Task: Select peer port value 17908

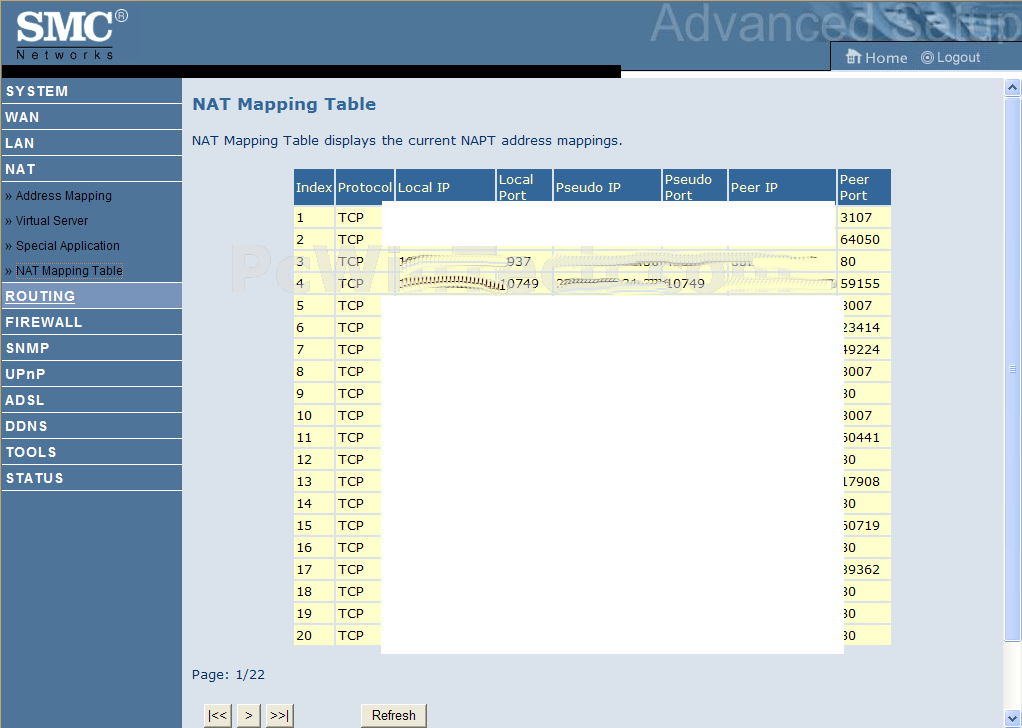Action: [862, 482]
